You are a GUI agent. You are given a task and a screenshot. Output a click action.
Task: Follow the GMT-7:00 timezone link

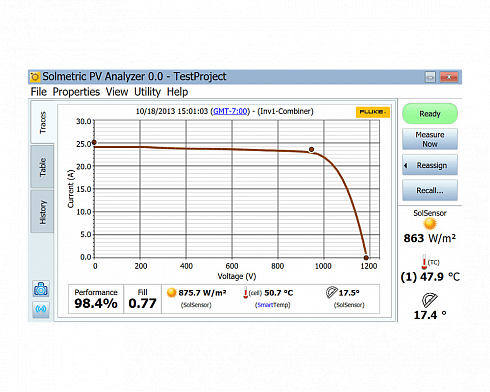(x=230, y=111)
